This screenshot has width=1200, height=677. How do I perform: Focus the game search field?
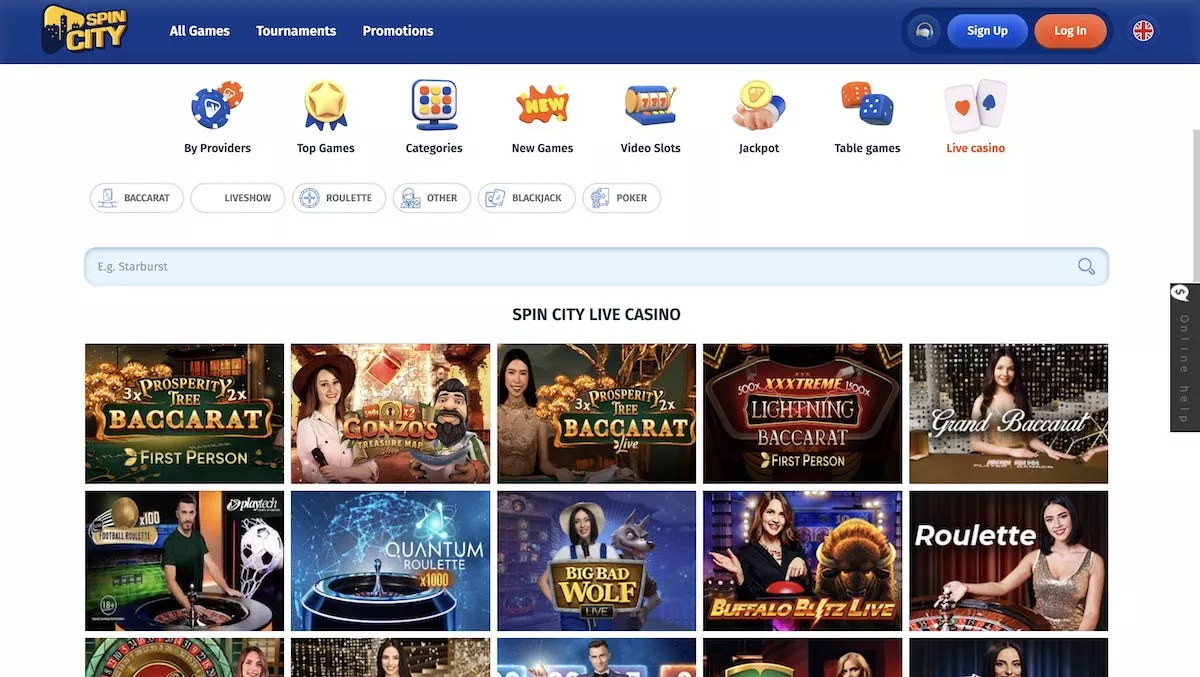(580, 267)
